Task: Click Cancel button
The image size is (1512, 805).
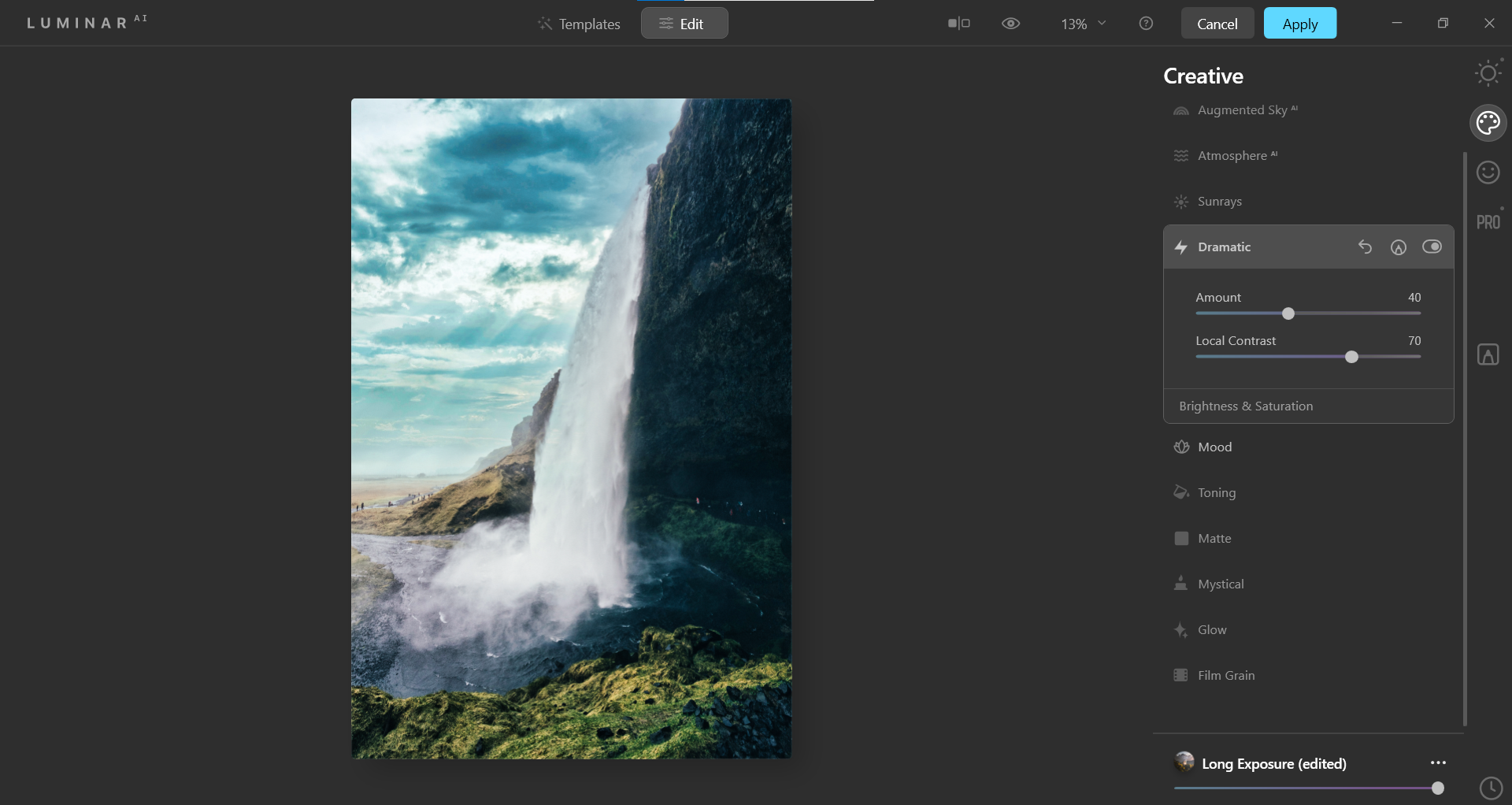Action: [1217, 24]
